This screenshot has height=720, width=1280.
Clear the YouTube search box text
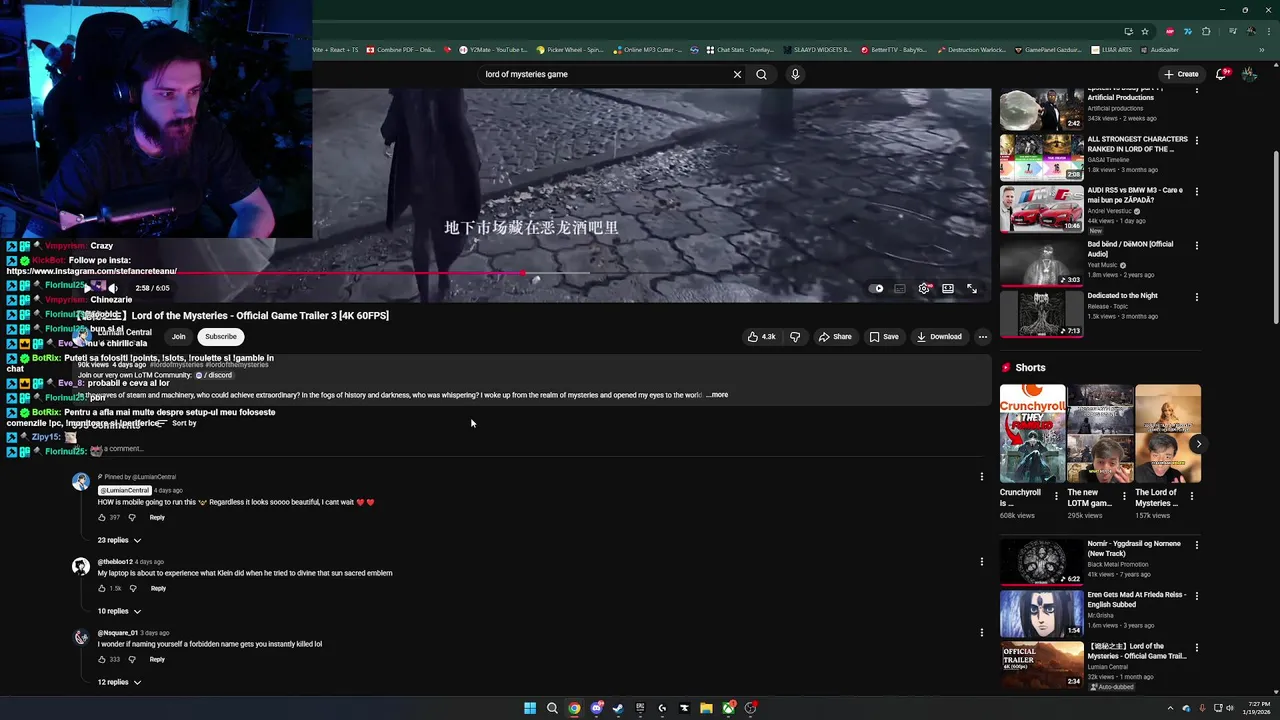pyautogui.click(x=737, y=74)
